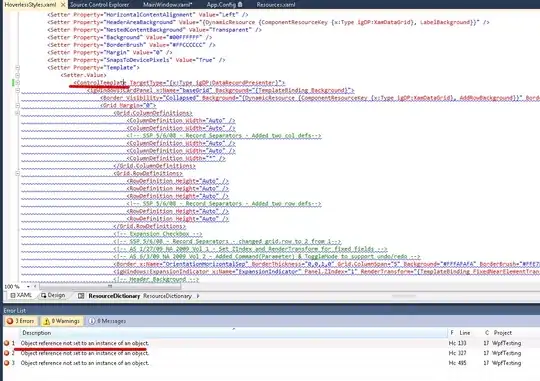Switch to the Design view
540x381 pixels.
[x=53, y=296]
